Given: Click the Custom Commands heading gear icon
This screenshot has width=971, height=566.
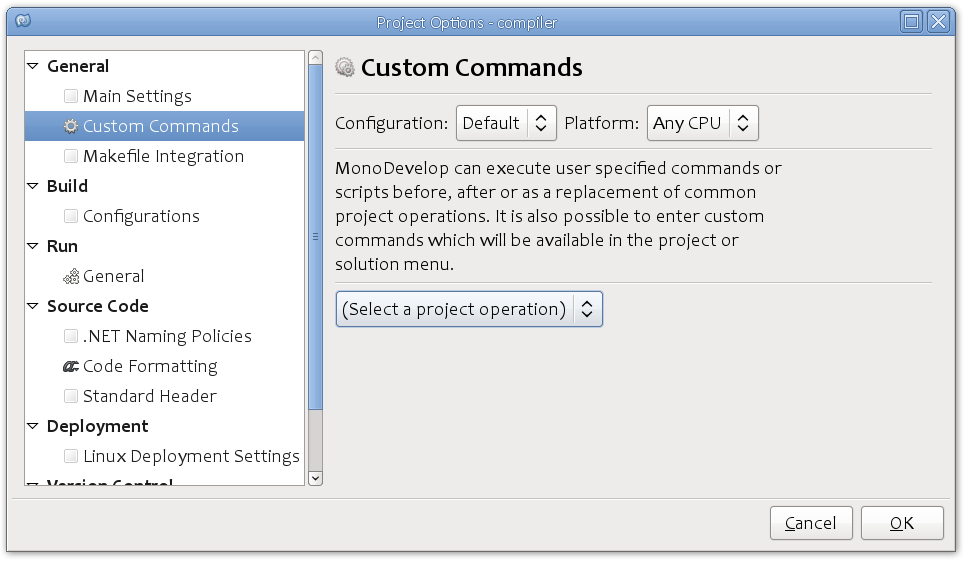Looking at the screenshot, I should [x=345, y=67].
